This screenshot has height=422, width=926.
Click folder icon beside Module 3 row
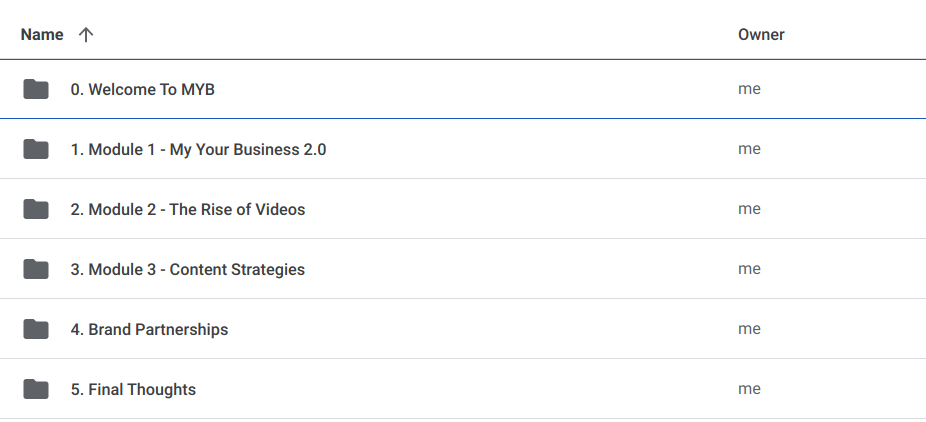pos(36,270)
